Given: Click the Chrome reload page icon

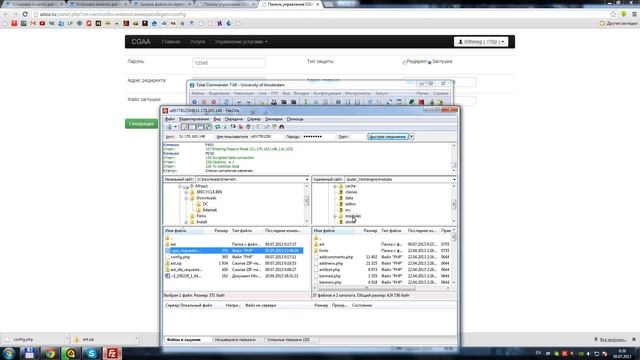Looking at the screenshot, I should (x=25, y=14).
